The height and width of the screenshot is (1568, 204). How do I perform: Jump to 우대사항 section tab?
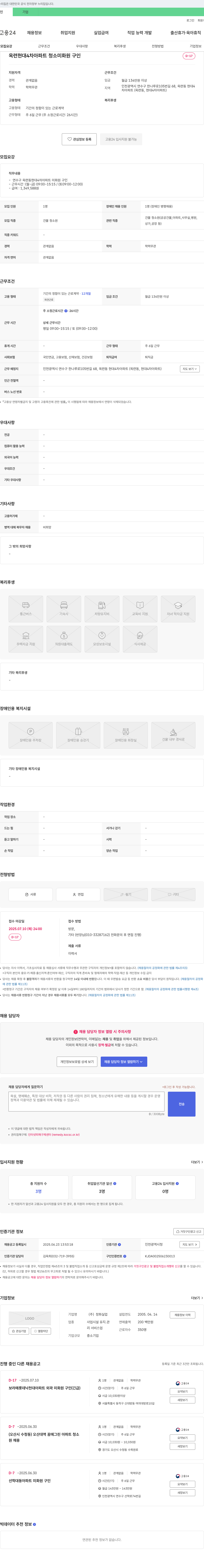[x=82, y=46]
